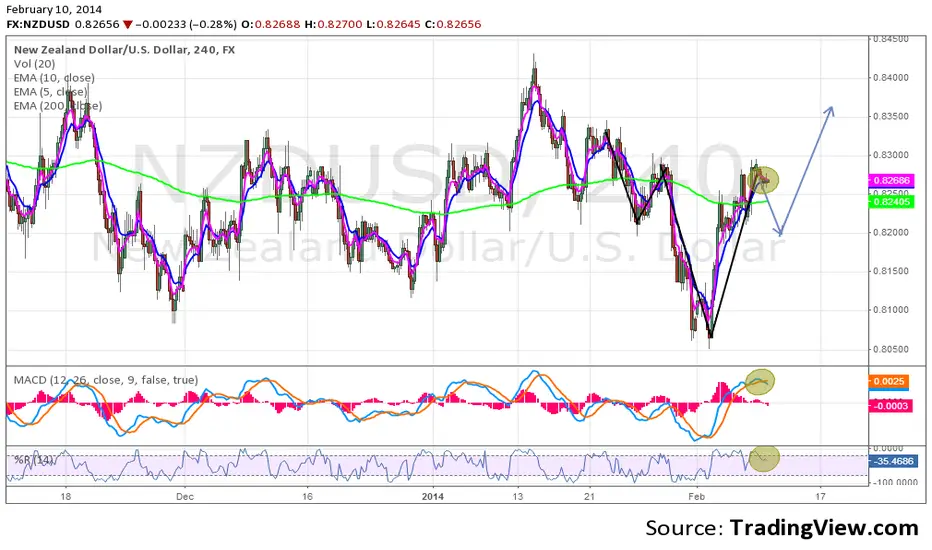Click the high value H:0.82700
Image resolution: width=932 pixels, height=550 pixels.
[x=333, y=24]
